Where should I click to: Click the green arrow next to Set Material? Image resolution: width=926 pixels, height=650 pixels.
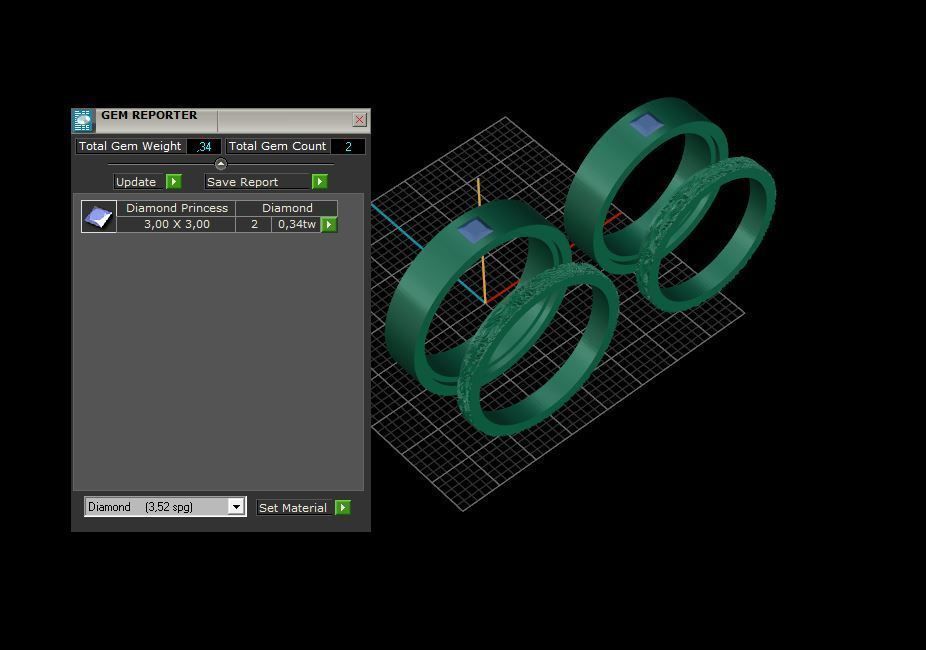pyautogui.click(x=342, y=507)
